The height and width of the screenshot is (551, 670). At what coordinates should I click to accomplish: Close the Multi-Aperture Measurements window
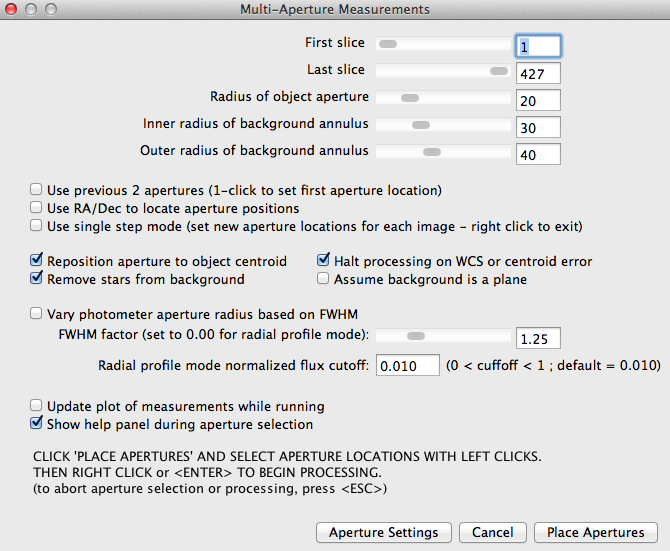point(13,10)
